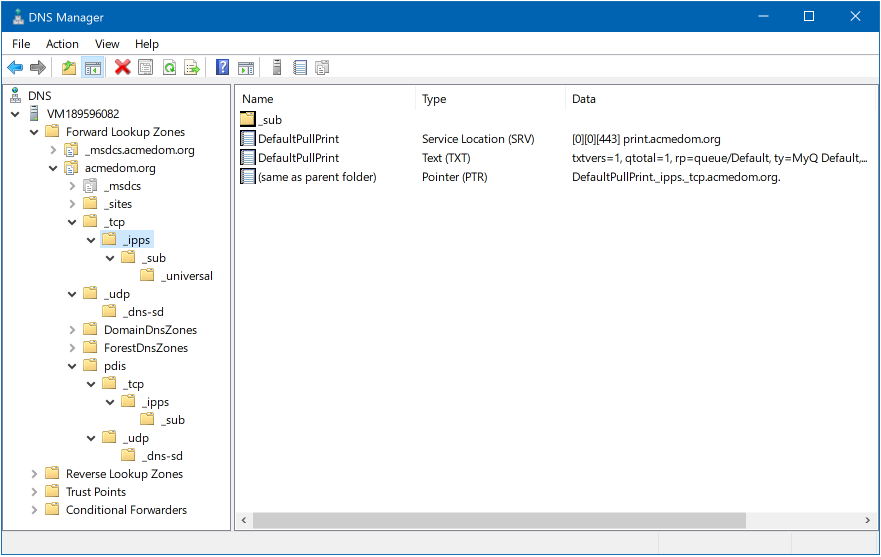Click the blue Help question mark icon

coord(223,68)
